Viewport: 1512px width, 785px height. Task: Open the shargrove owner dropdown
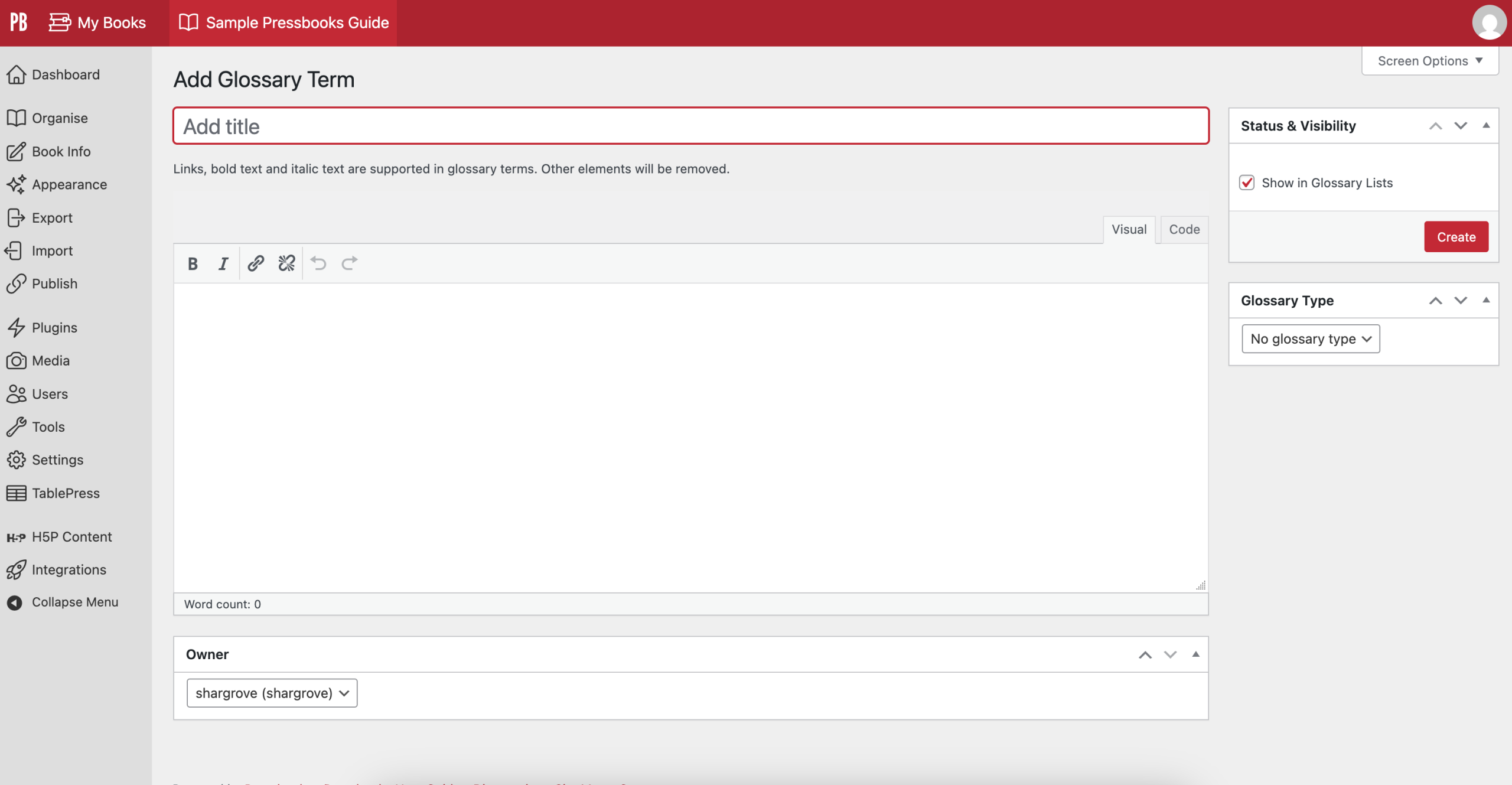(x=272, y=693)
